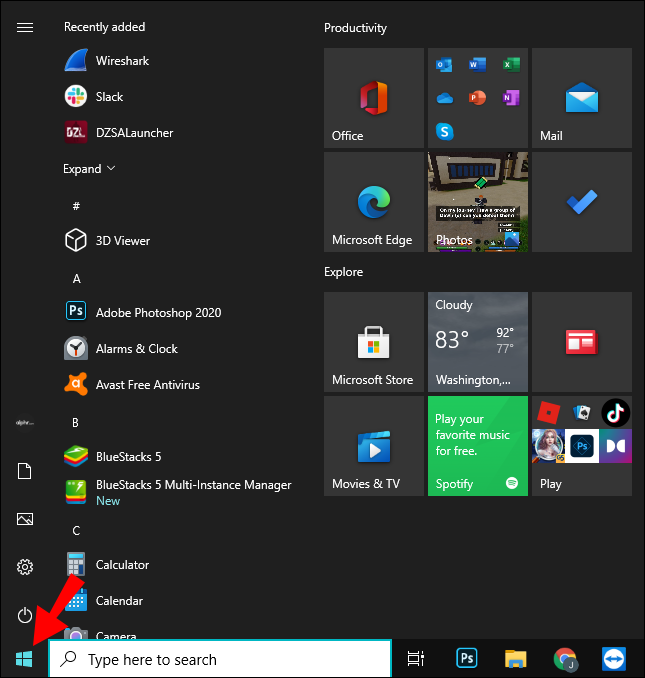
Task: Click the Productivity group heading
Action: [355, 28]
